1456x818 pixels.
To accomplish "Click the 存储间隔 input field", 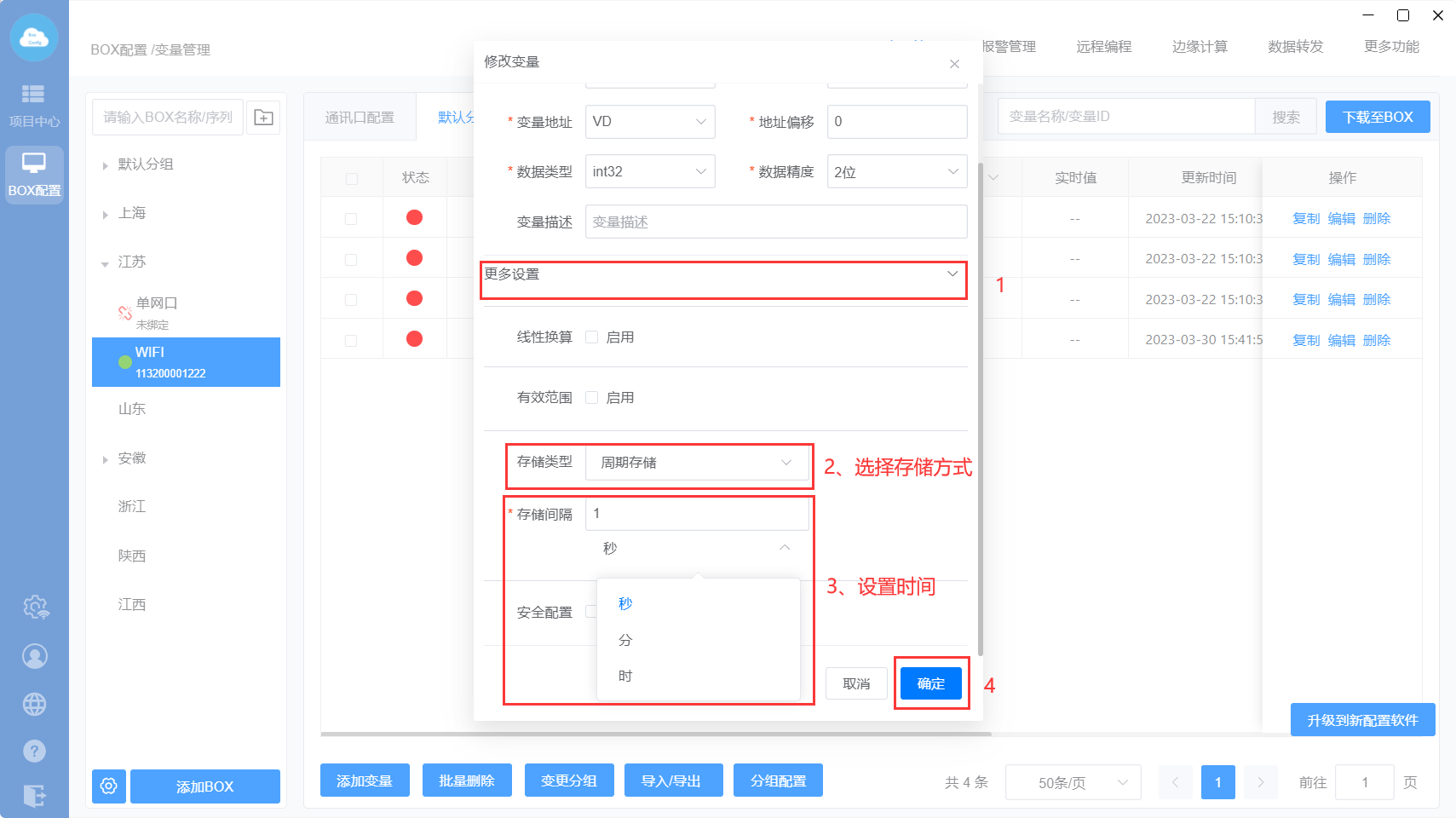I will pyautogui.click(x=697, y=514).
